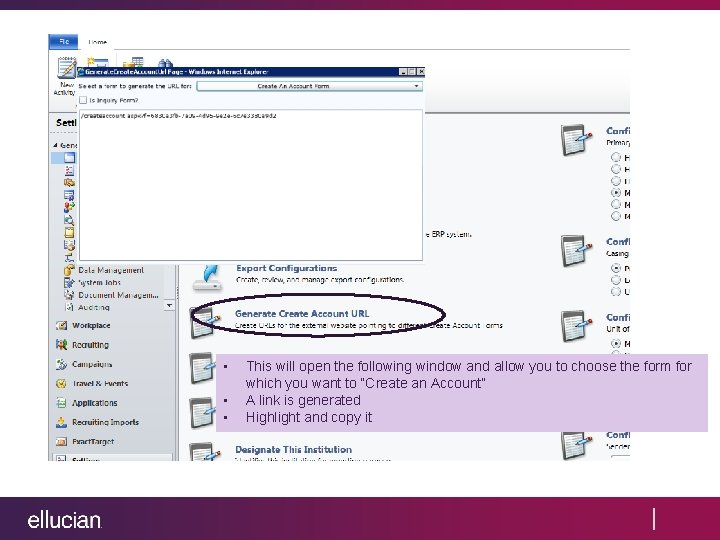Click the highlighted icon in General settings tree
The width and height of the screenshot is (720, 540).
pos(69,158)
